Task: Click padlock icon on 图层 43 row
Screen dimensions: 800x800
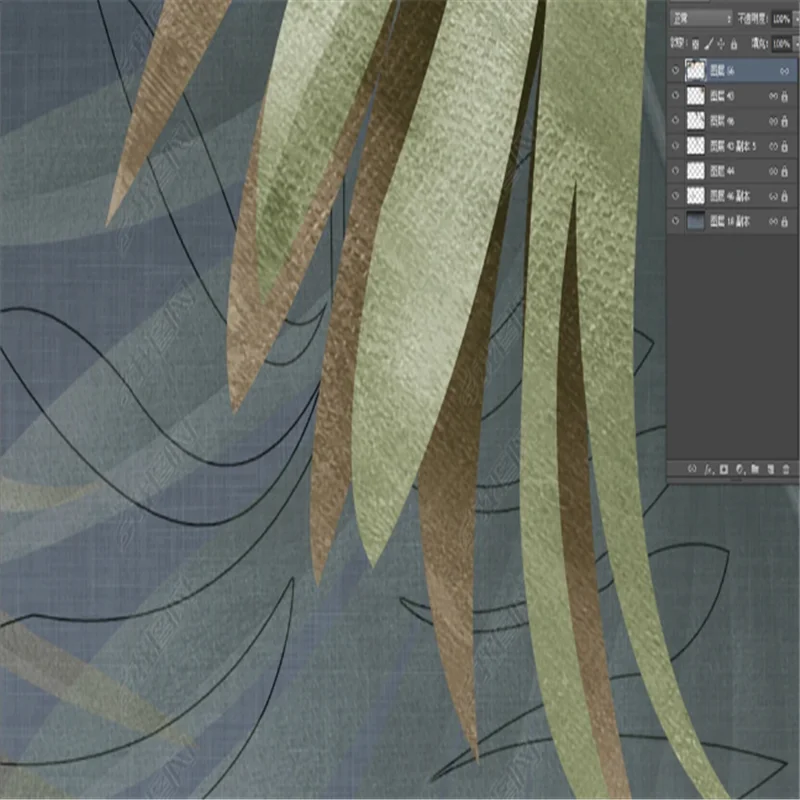Action: click(785, 96)
